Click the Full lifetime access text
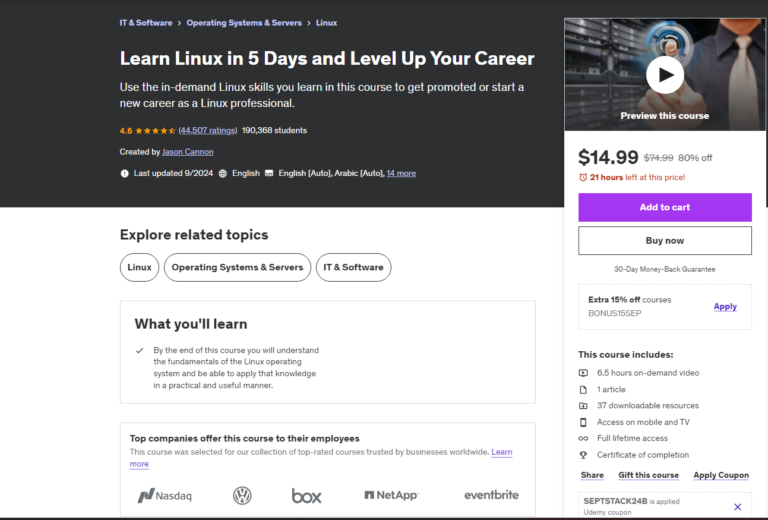The height and width of the screenshot is (520, 768). [x=632, y=438]
